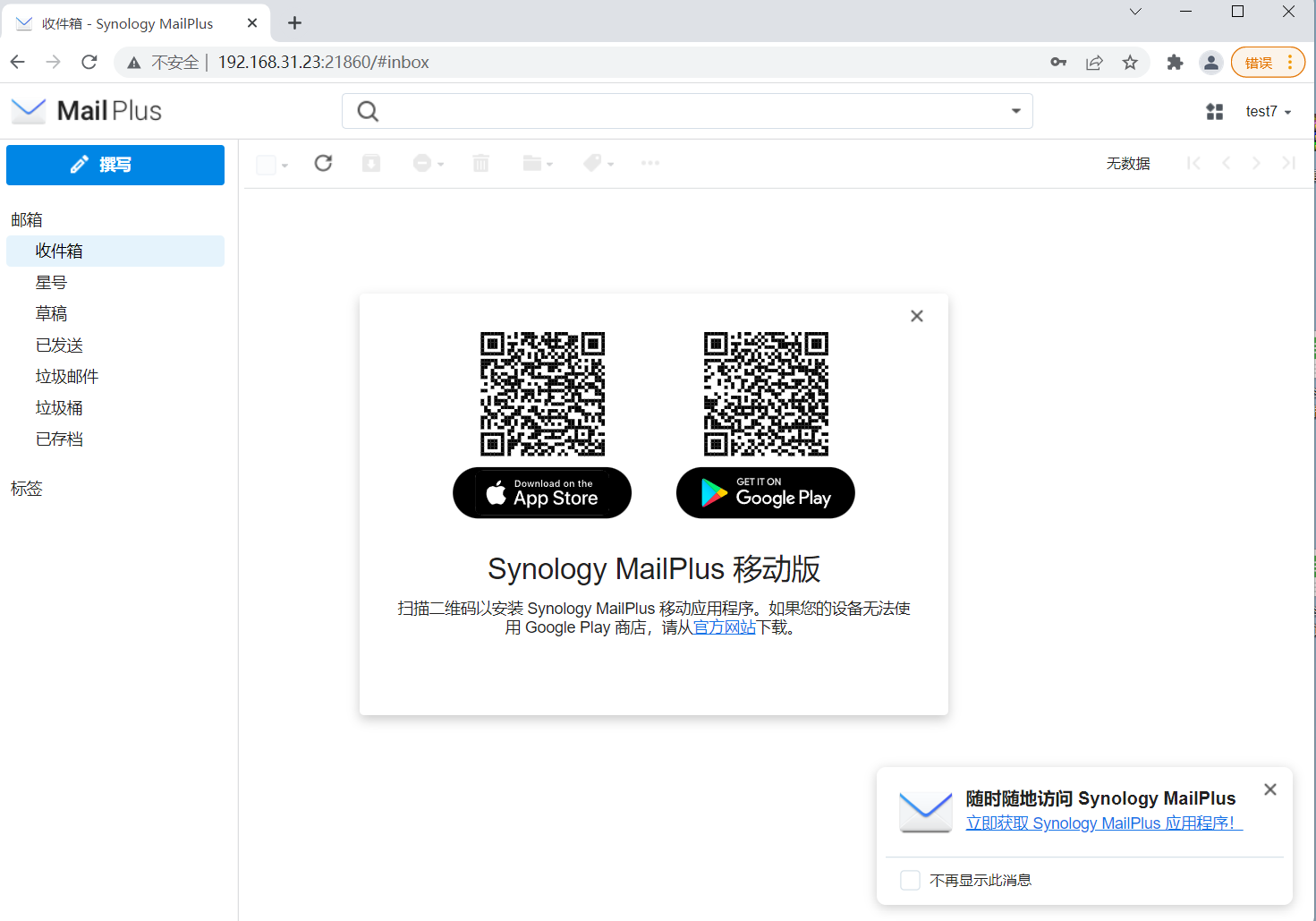The height and width of the screenshot is (921, 1316).
Task: Click the share page icon
Action: pos(1094,62)
